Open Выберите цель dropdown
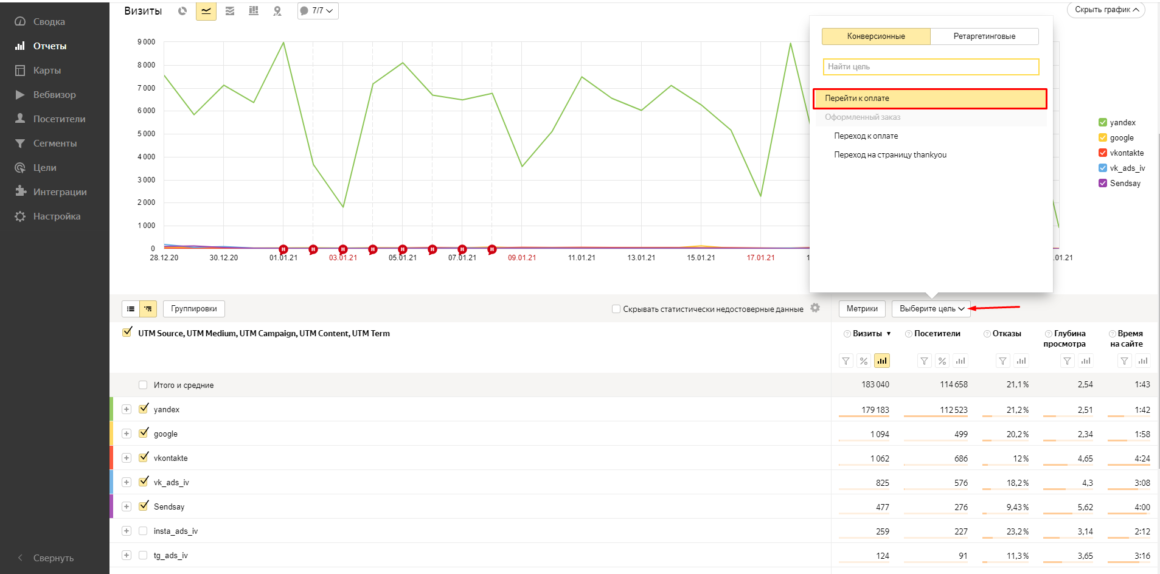 click(931, 308)
